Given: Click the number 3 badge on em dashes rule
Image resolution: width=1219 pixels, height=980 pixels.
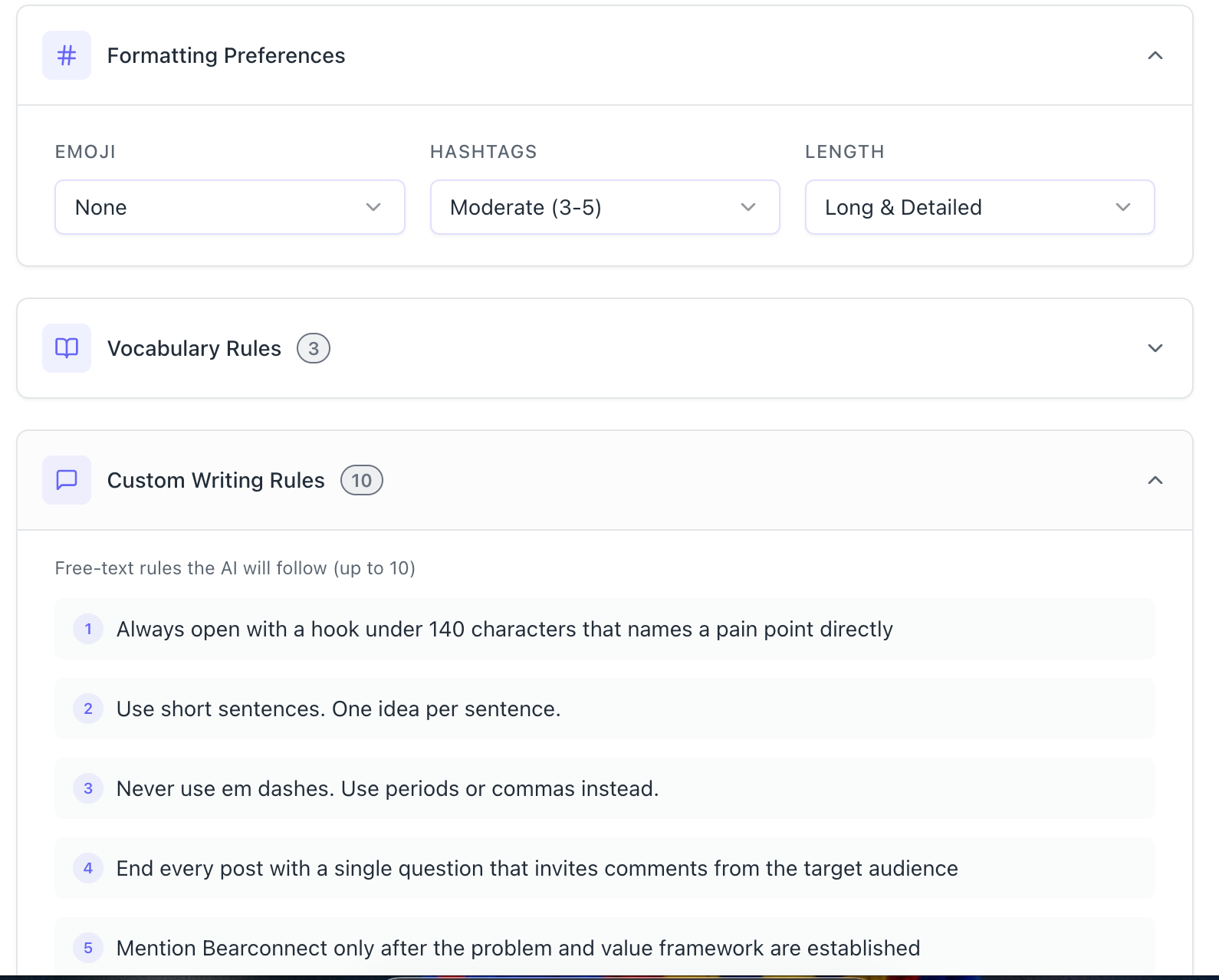Looking at the screenshot, I should (88, 788).
